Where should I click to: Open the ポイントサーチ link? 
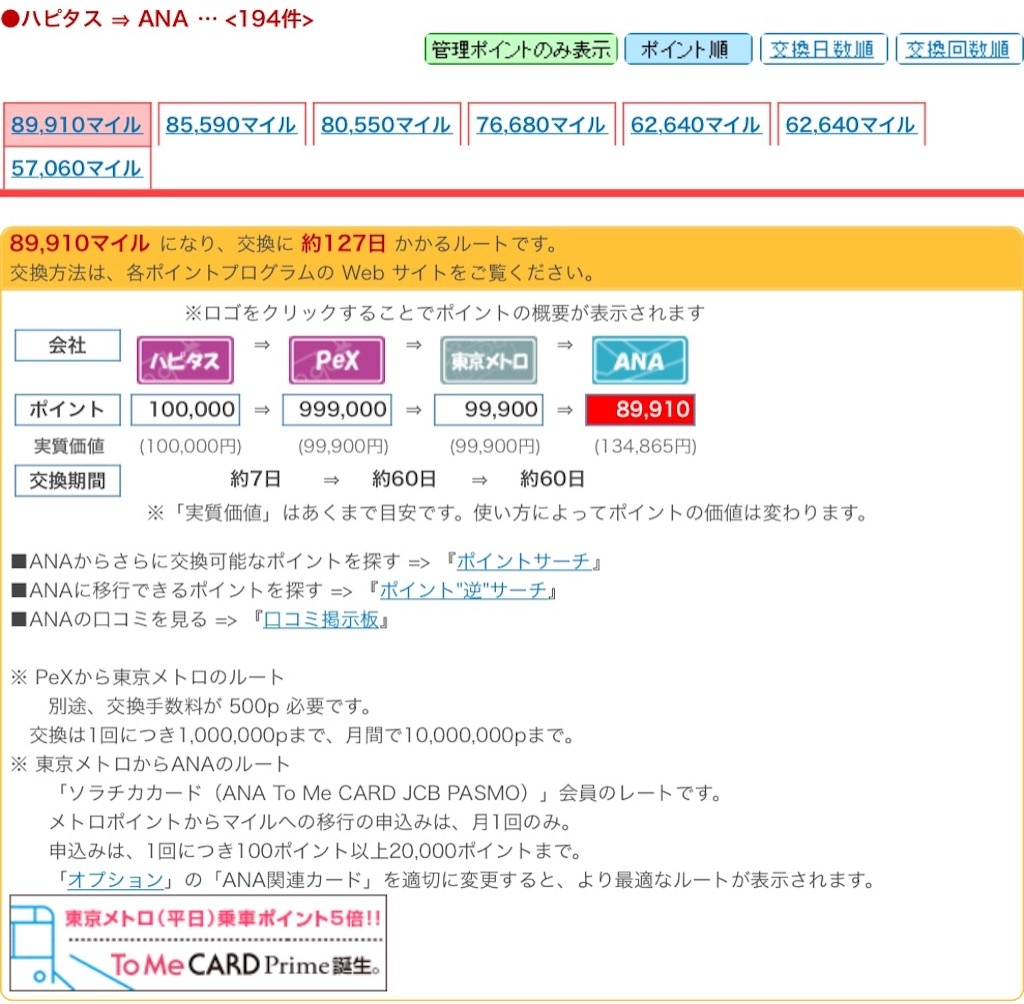523,561
